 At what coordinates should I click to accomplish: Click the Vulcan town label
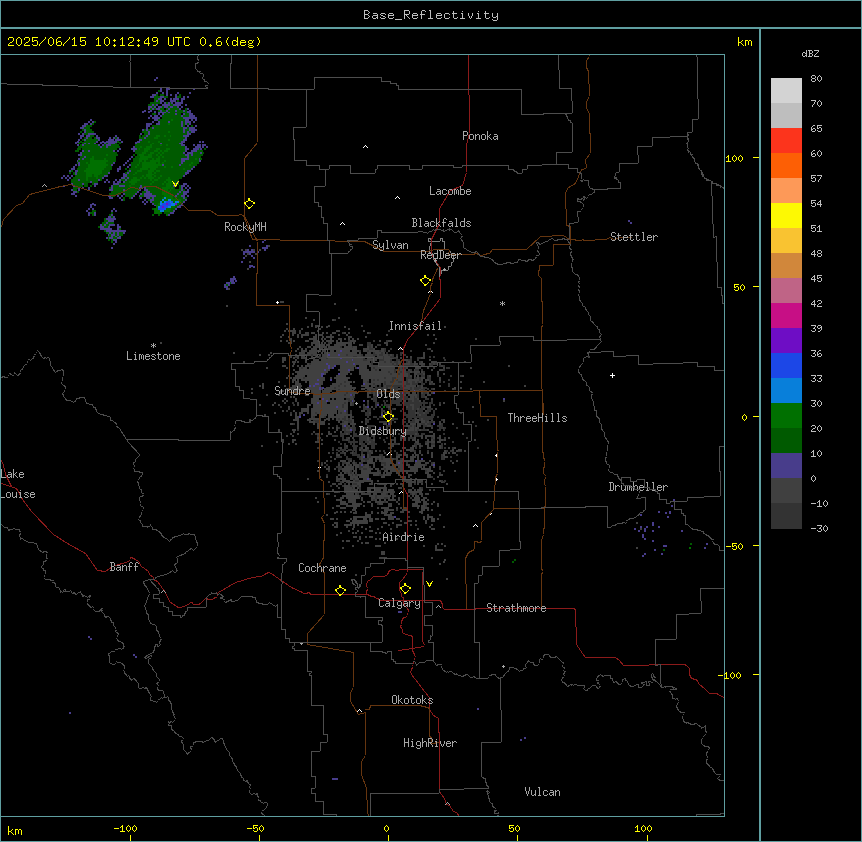[x=542, y=792]
